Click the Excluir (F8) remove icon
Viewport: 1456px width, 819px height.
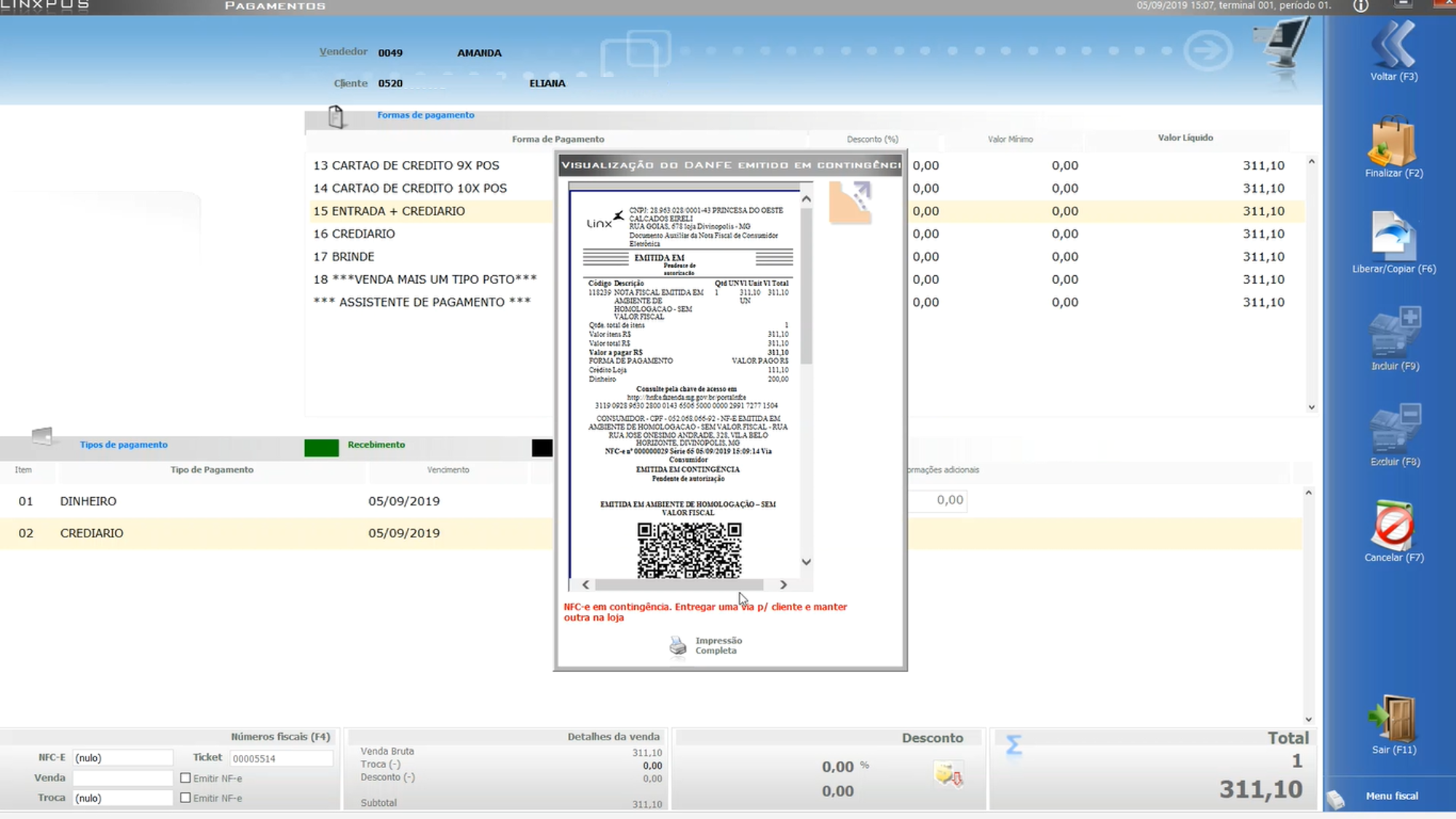(1394, 430)
